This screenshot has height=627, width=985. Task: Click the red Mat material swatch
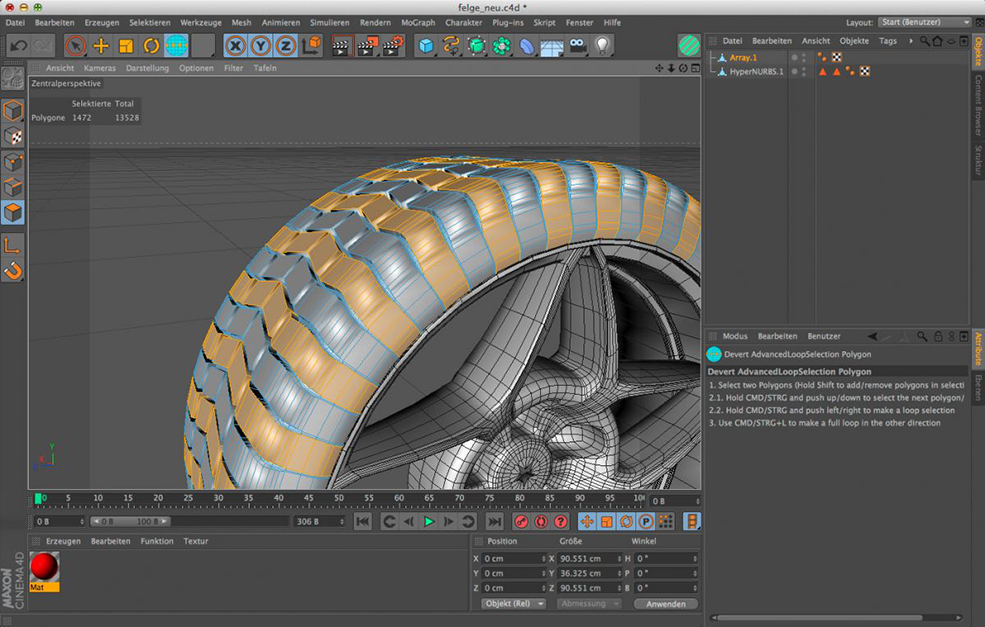[x=45, y=567]
